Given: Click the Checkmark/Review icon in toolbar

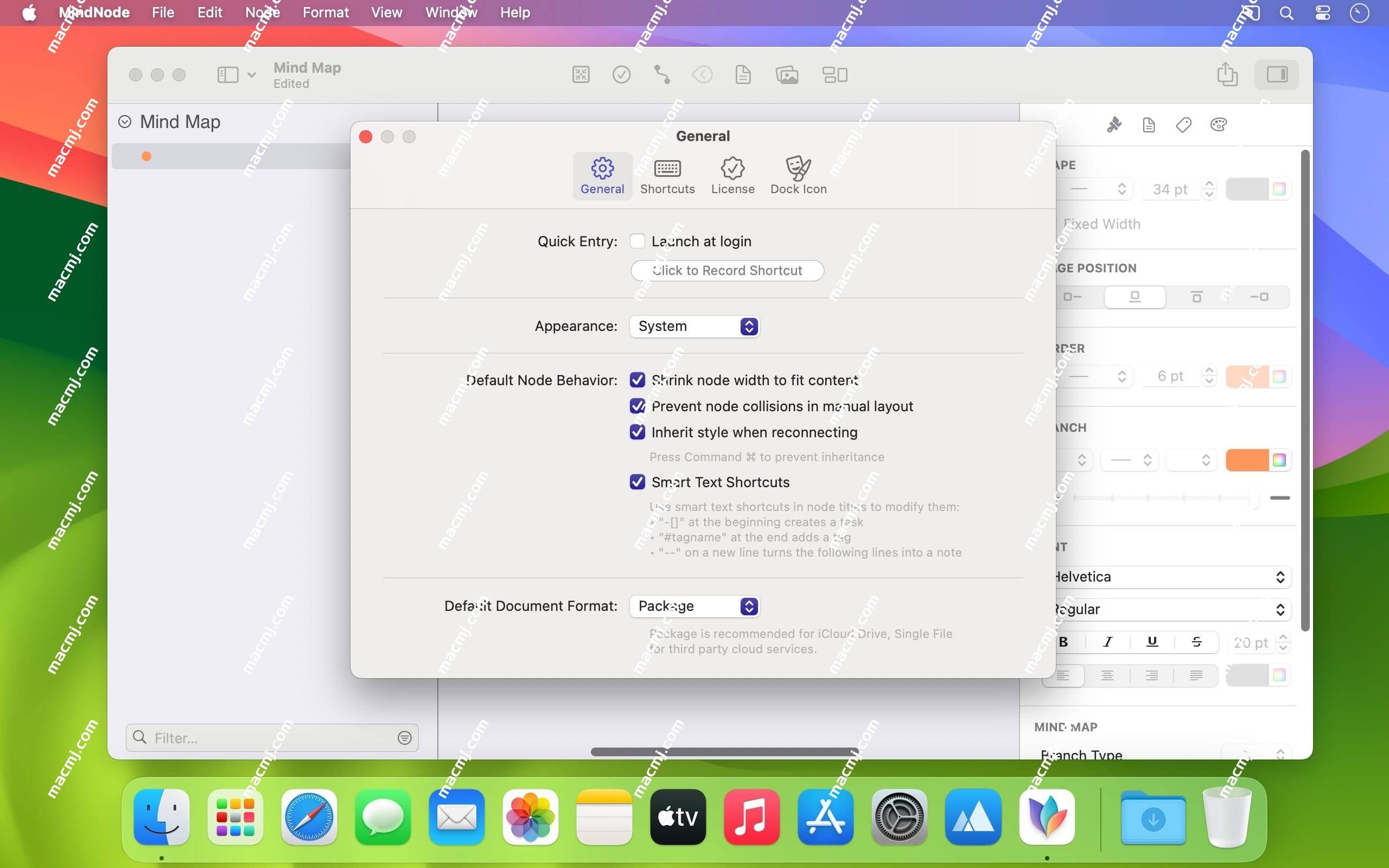Looking at the screenshot, I should [621, 74].
